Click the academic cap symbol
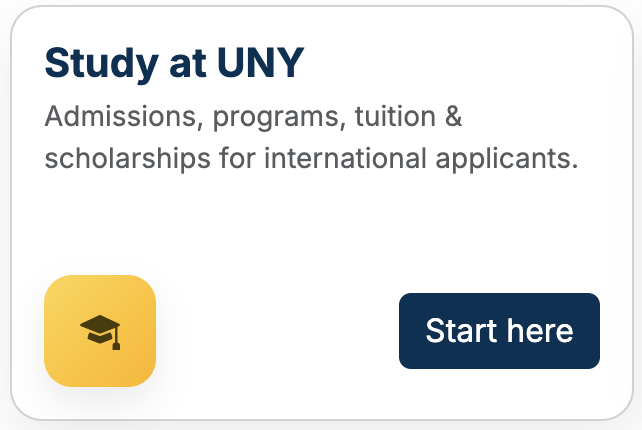The image size is (642, 430). (100, 330)
